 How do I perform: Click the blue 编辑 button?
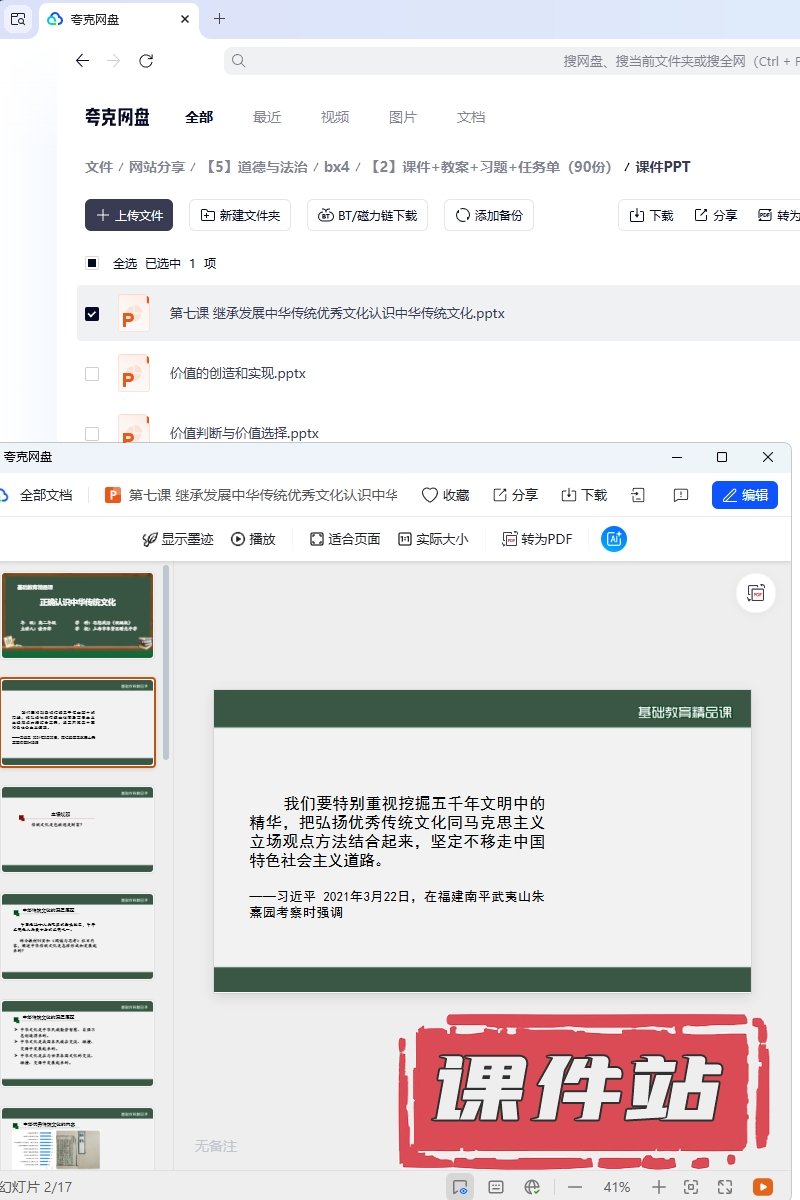[x=744, y=495]
